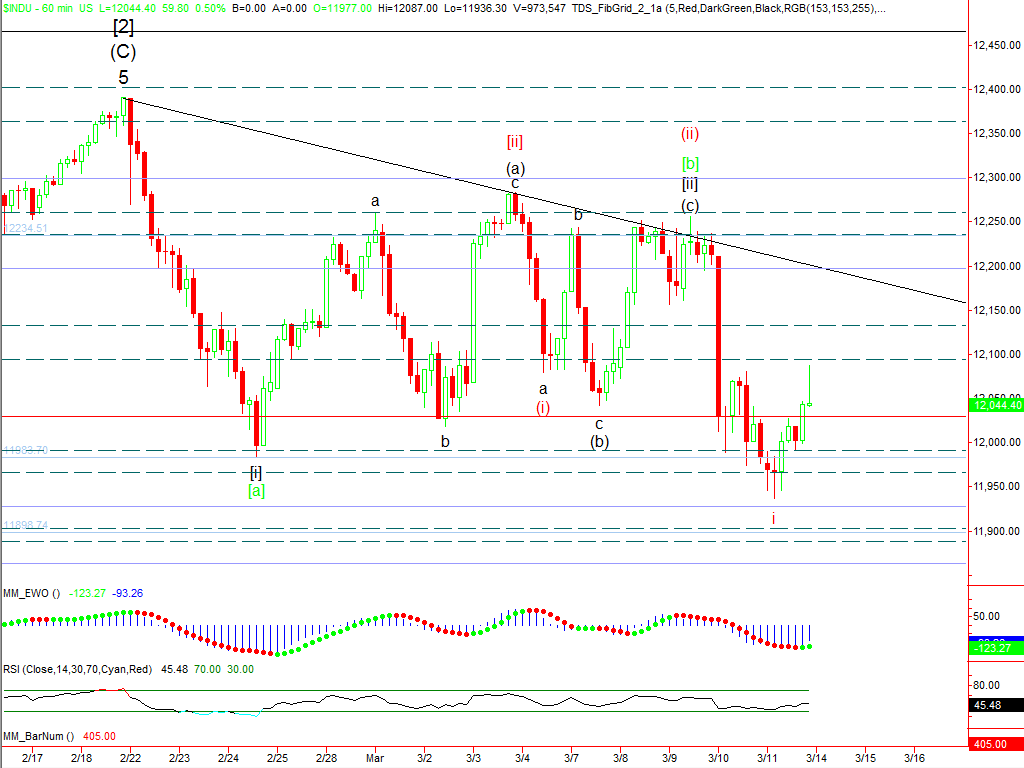
Task: Click the Mar label on date axis
Action: 375,758
